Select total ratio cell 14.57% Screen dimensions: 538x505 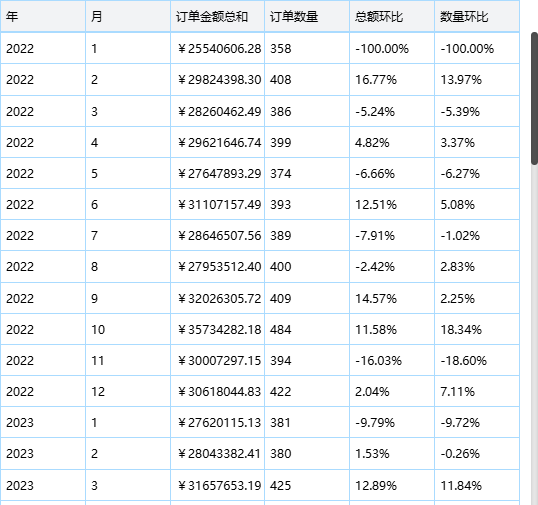click(x=392, y=298)
